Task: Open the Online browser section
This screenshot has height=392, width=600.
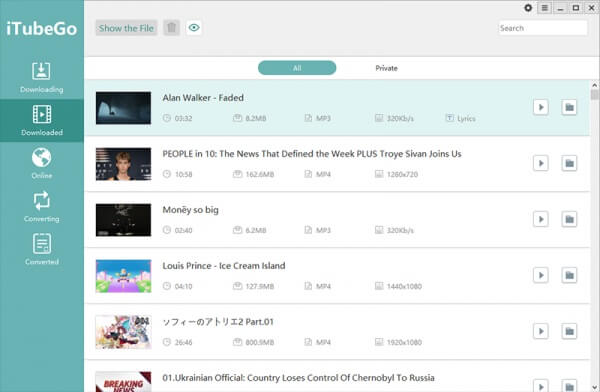Action: coord(41,163)
